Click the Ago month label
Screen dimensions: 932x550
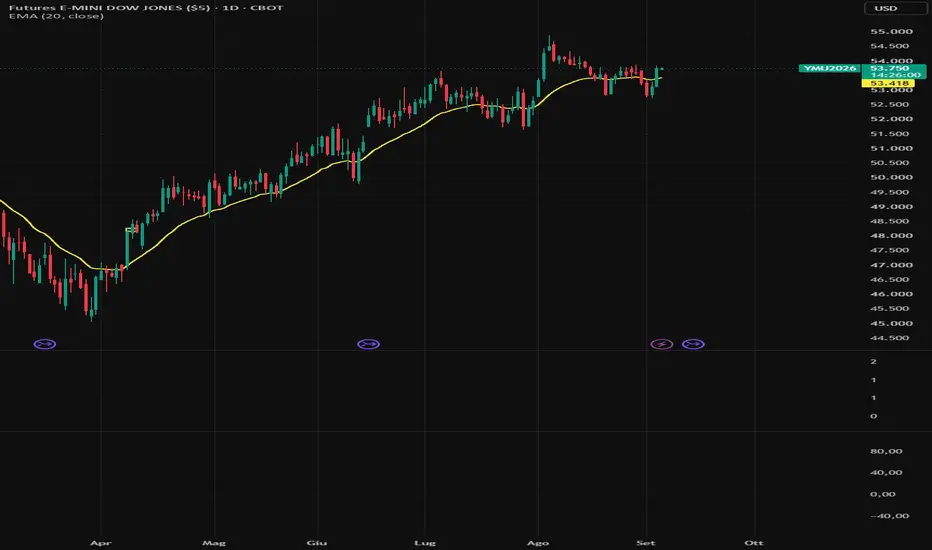pyautogui.click(x=538, y=542)
